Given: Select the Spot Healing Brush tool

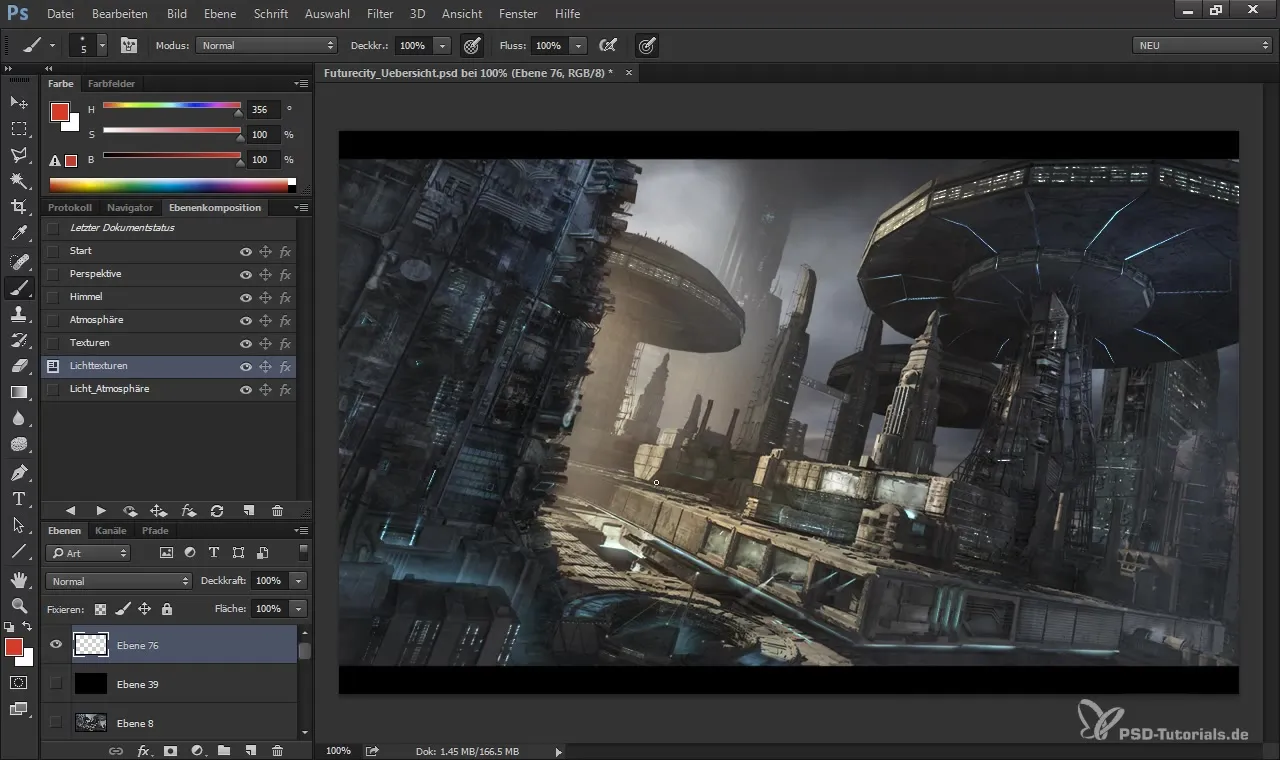Looking at the screenshot, I should coord(19,261).
